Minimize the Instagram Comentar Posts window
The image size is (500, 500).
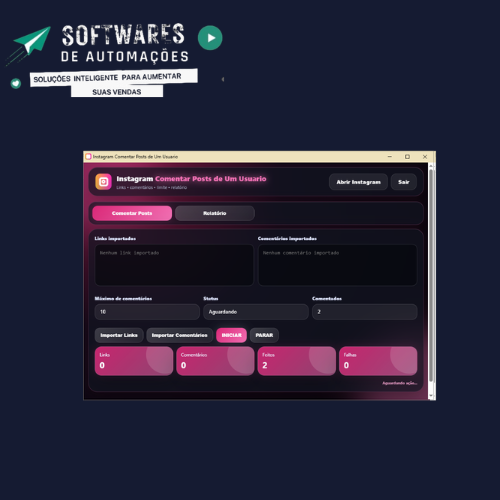(390, 157)
